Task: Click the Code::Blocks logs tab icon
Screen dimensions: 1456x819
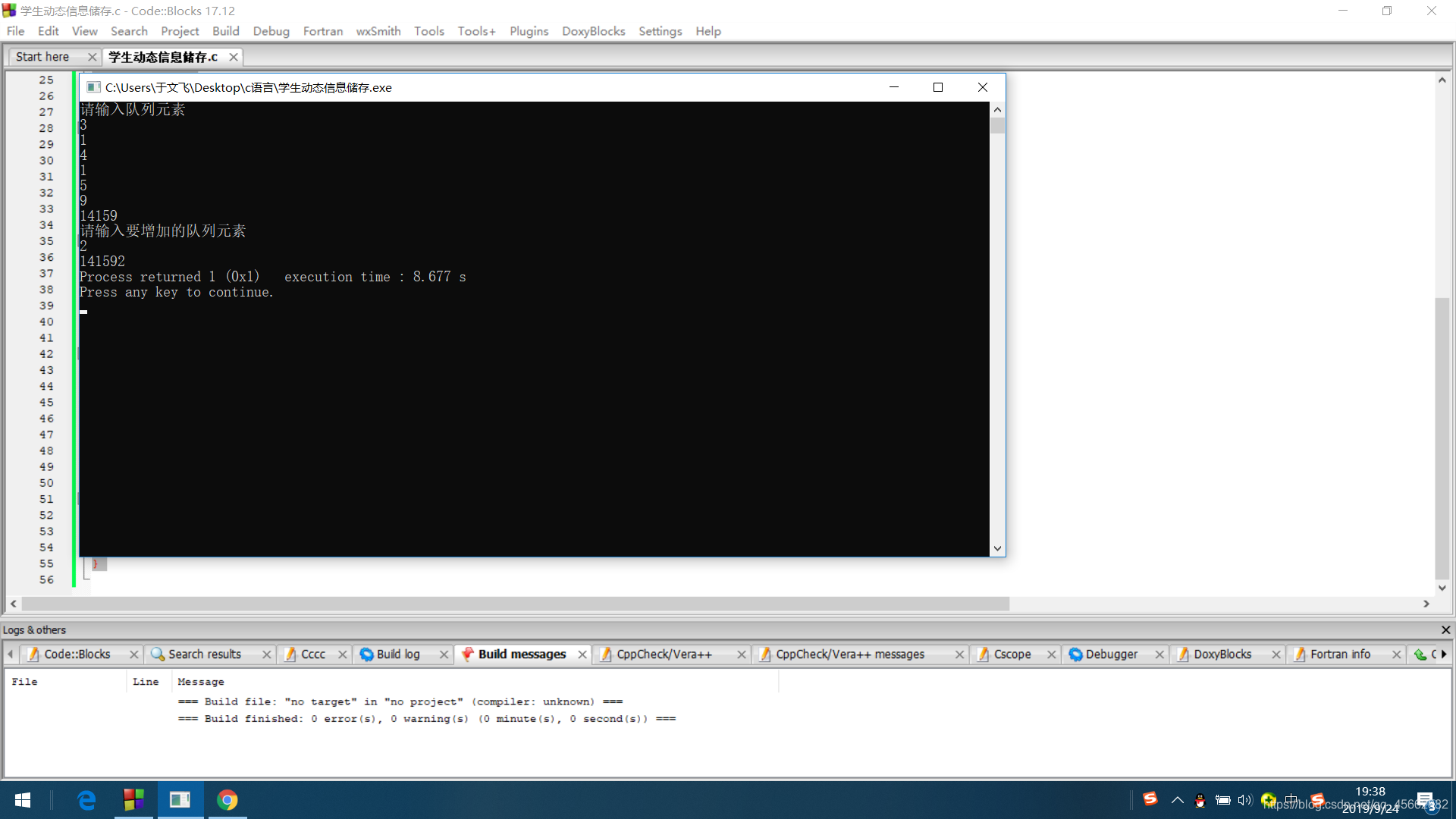Action: point(35,654)
